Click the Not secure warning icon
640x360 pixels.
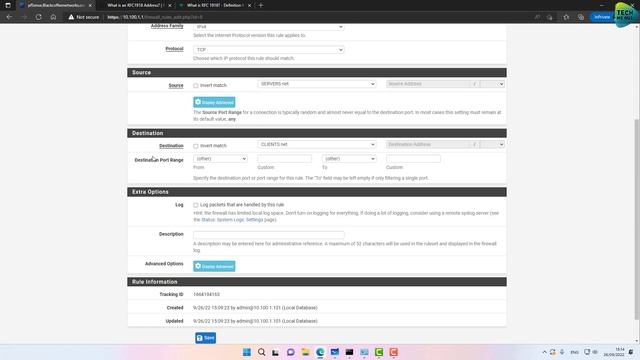[x=71, y=17]
